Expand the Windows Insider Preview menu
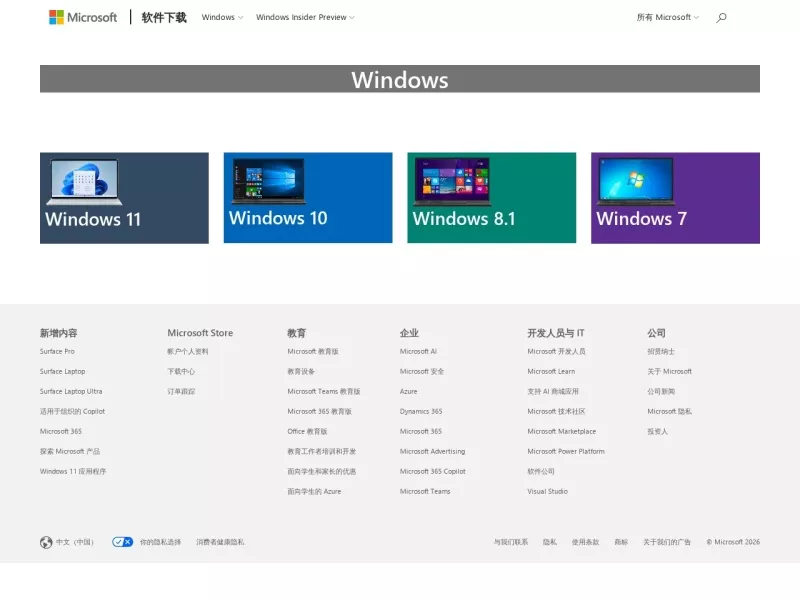Screen dimensions: 800x600 [x=305, y=17]
